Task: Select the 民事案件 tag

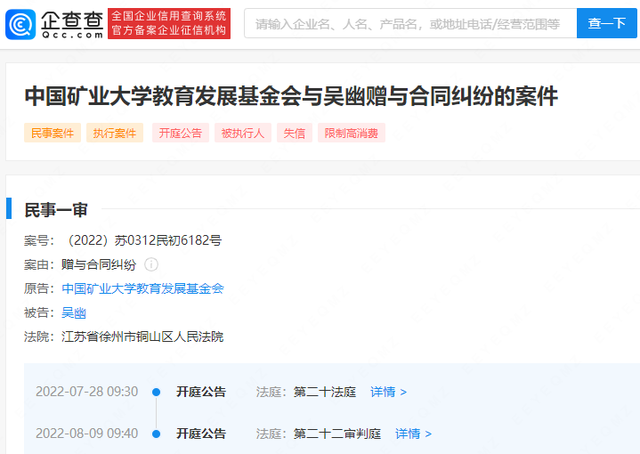Action: coord(52,133)
